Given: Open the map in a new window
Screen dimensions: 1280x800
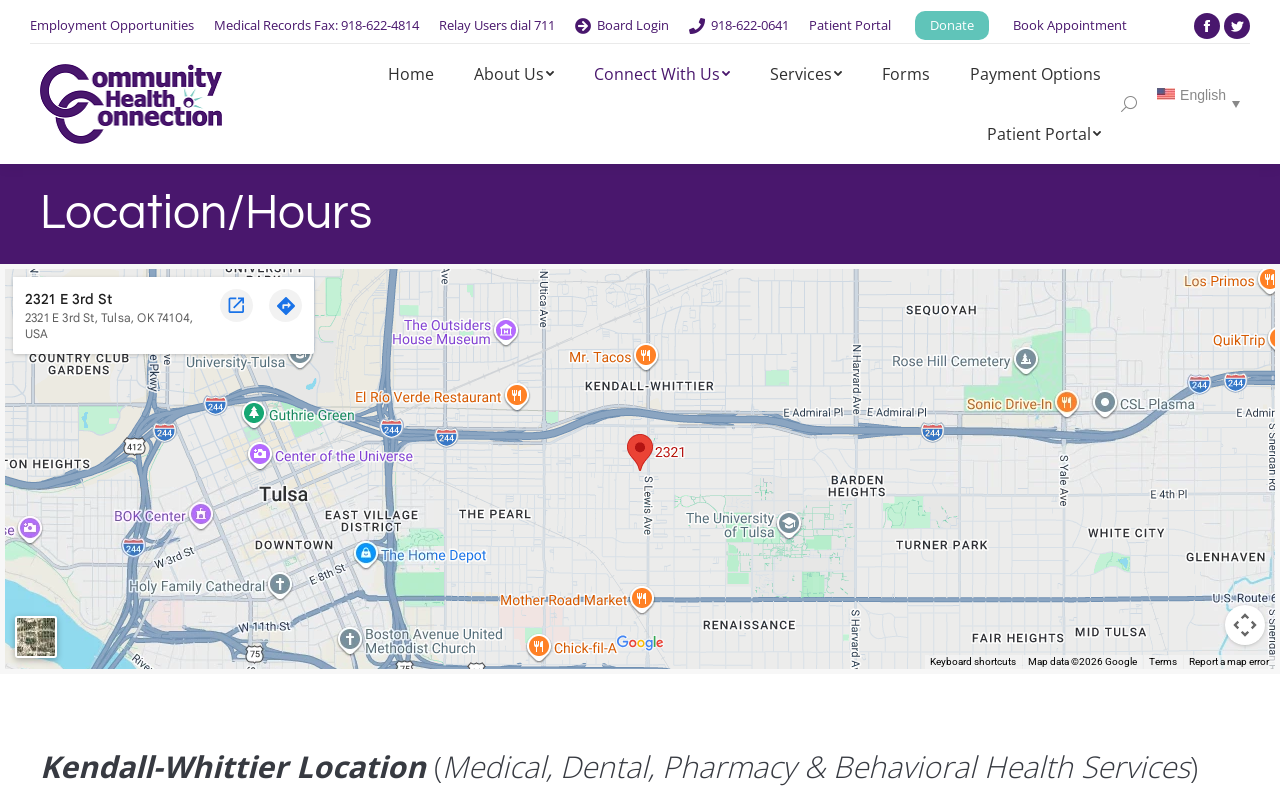Looking at the screenshot, I should 236,305.
